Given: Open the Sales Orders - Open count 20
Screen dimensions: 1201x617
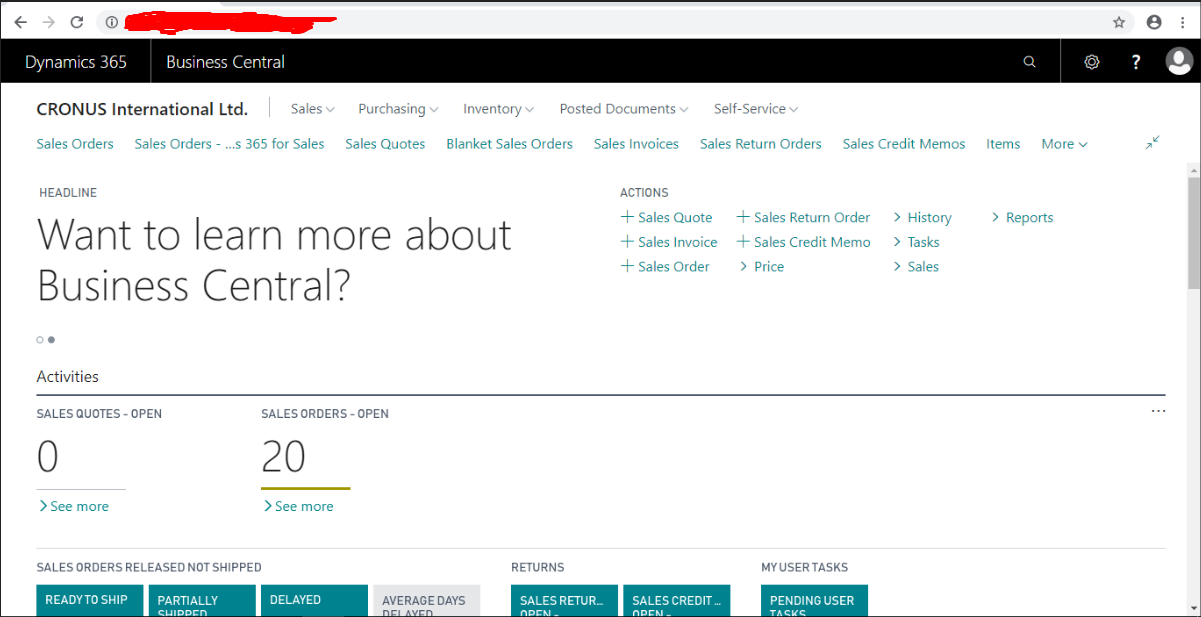Looking at the screenshot, I should (x=283, y=457).
